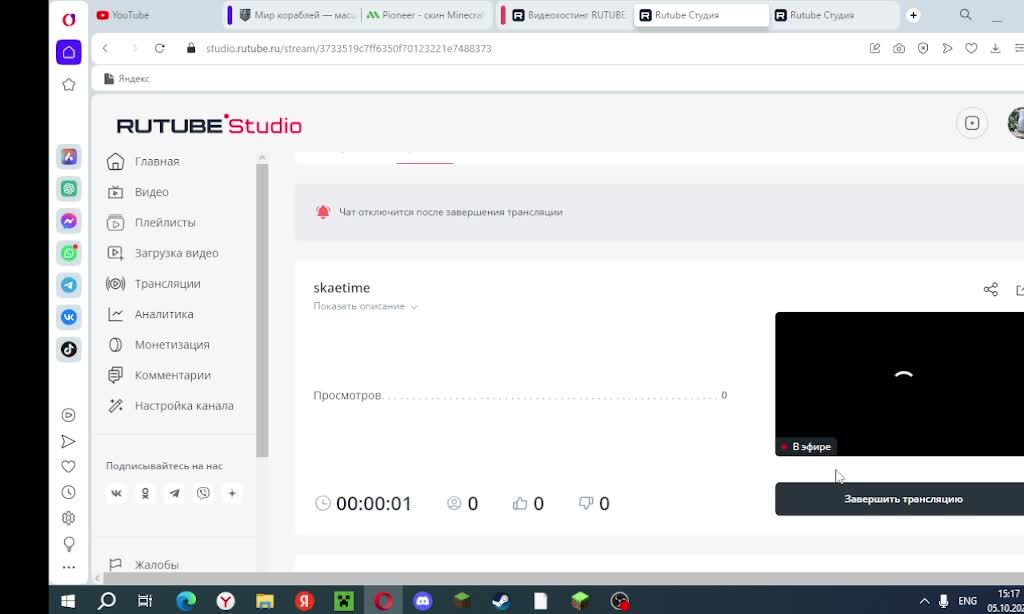1024x614 pixels.
Task: Open Windows taskbar search
Action: (106, 600)
